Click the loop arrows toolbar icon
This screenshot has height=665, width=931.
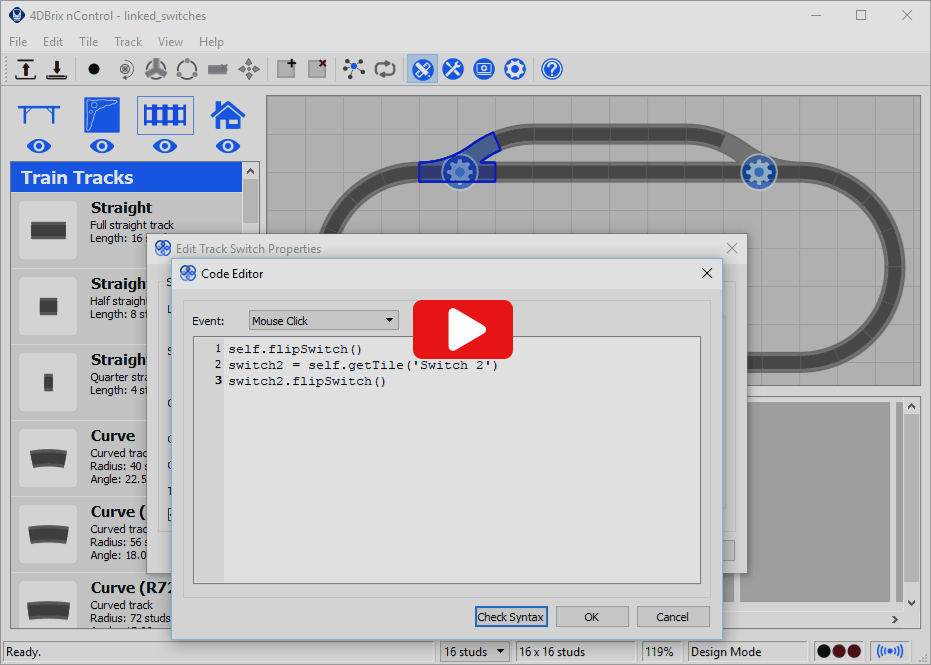coord(385,69)
